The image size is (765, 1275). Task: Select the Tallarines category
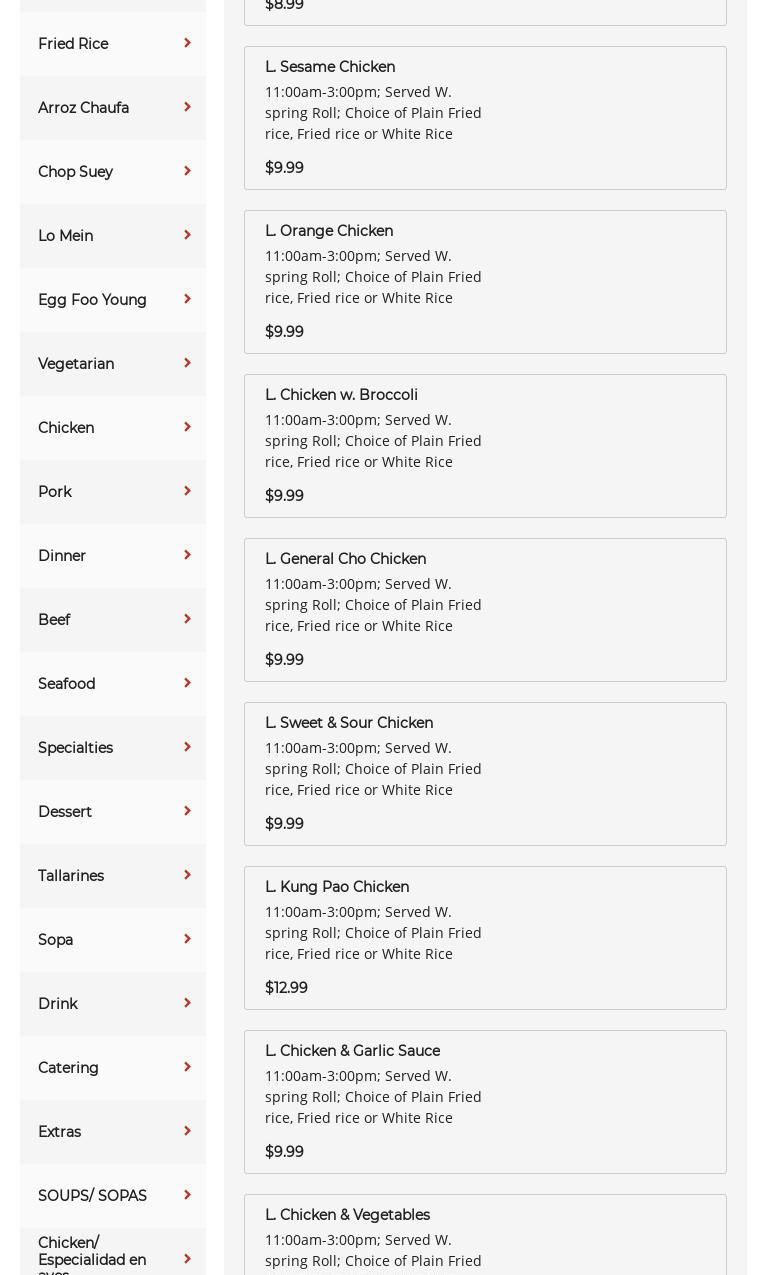[x=71, y=876]
